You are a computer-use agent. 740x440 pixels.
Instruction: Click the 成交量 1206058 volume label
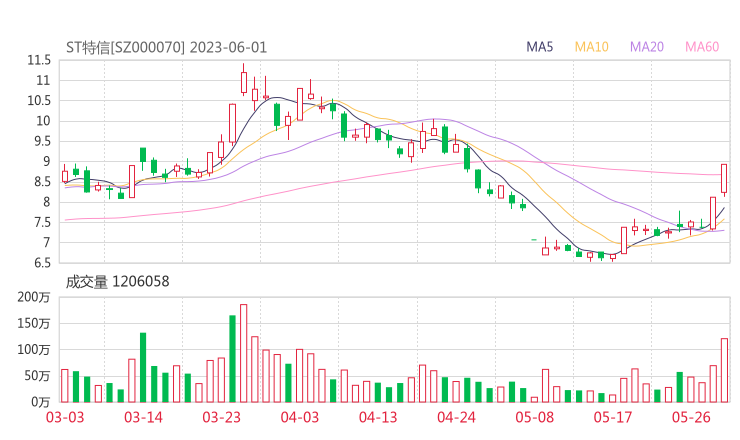pos(117,282)
